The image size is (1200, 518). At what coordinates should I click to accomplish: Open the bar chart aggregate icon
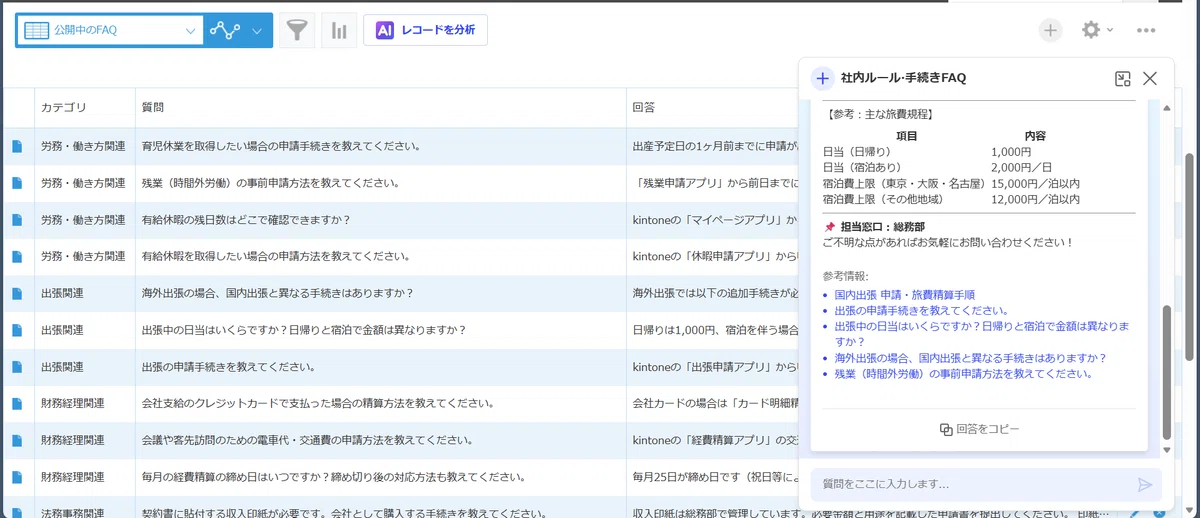tap(340, 31)
